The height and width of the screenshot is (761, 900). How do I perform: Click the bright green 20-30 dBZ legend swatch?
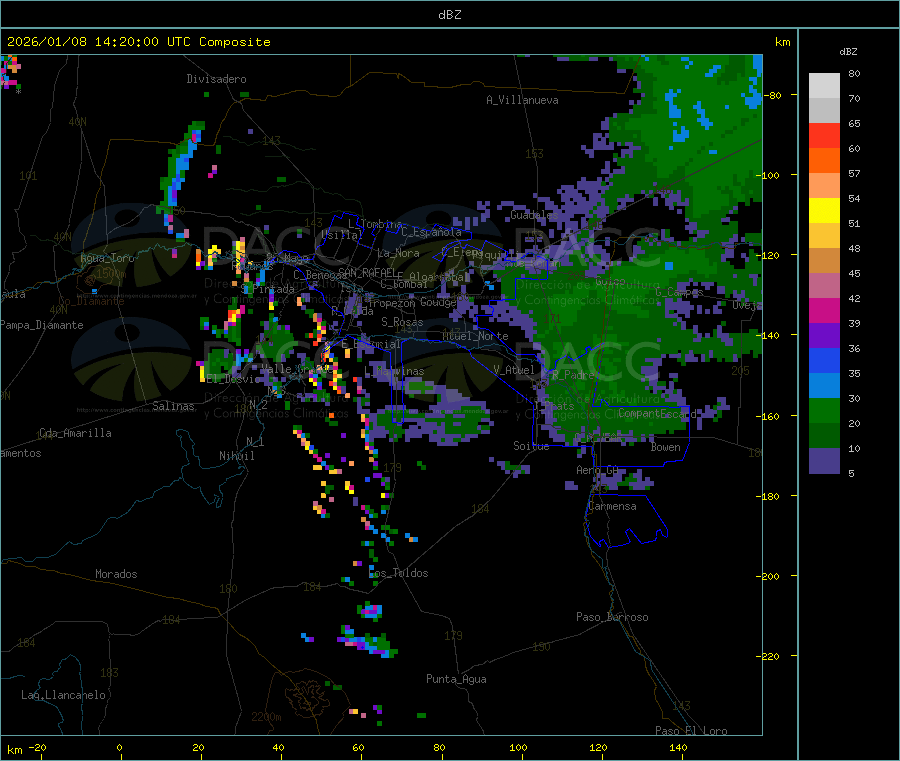(824, 410)
